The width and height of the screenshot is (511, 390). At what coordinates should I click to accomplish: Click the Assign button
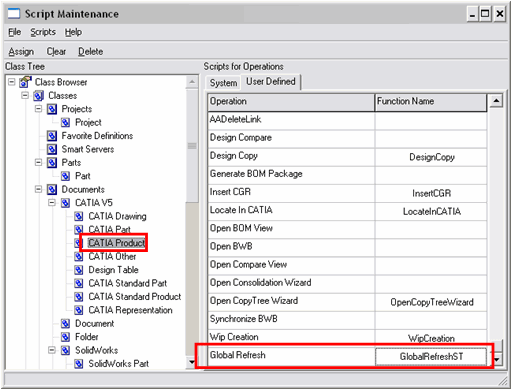coord(21,52)
